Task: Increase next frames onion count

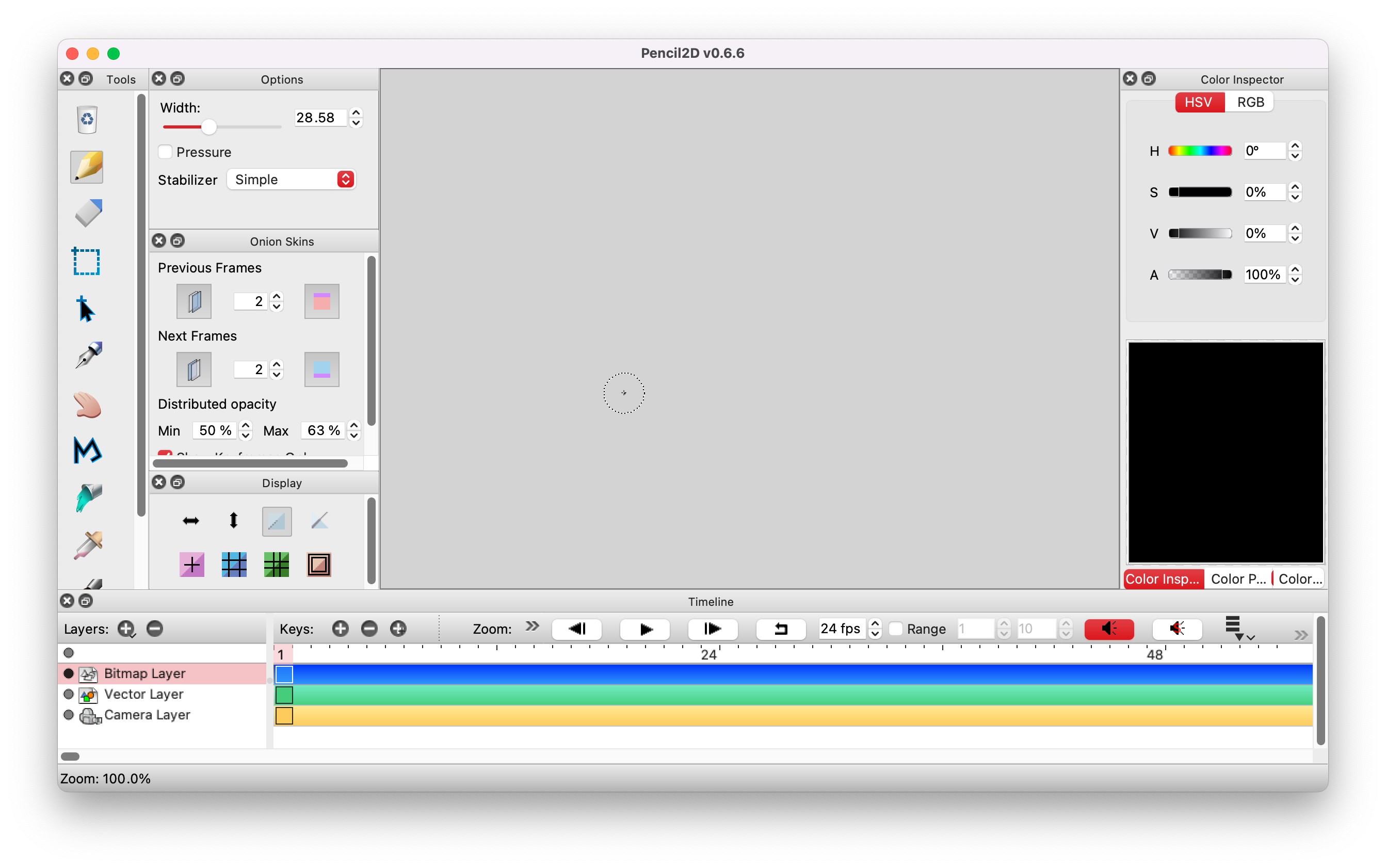Action: 277,364
